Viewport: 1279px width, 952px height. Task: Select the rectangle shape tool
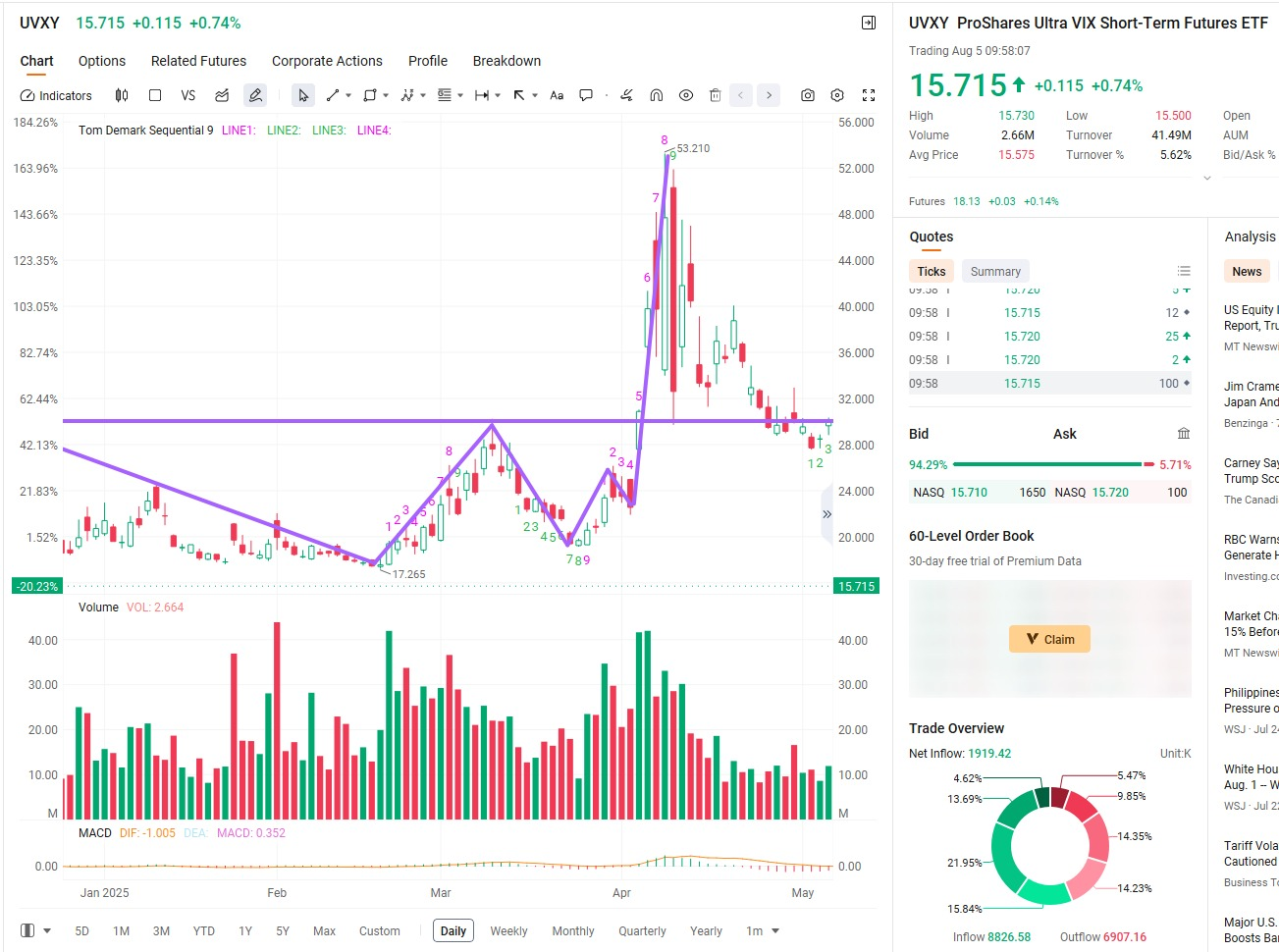coord(370,95)
